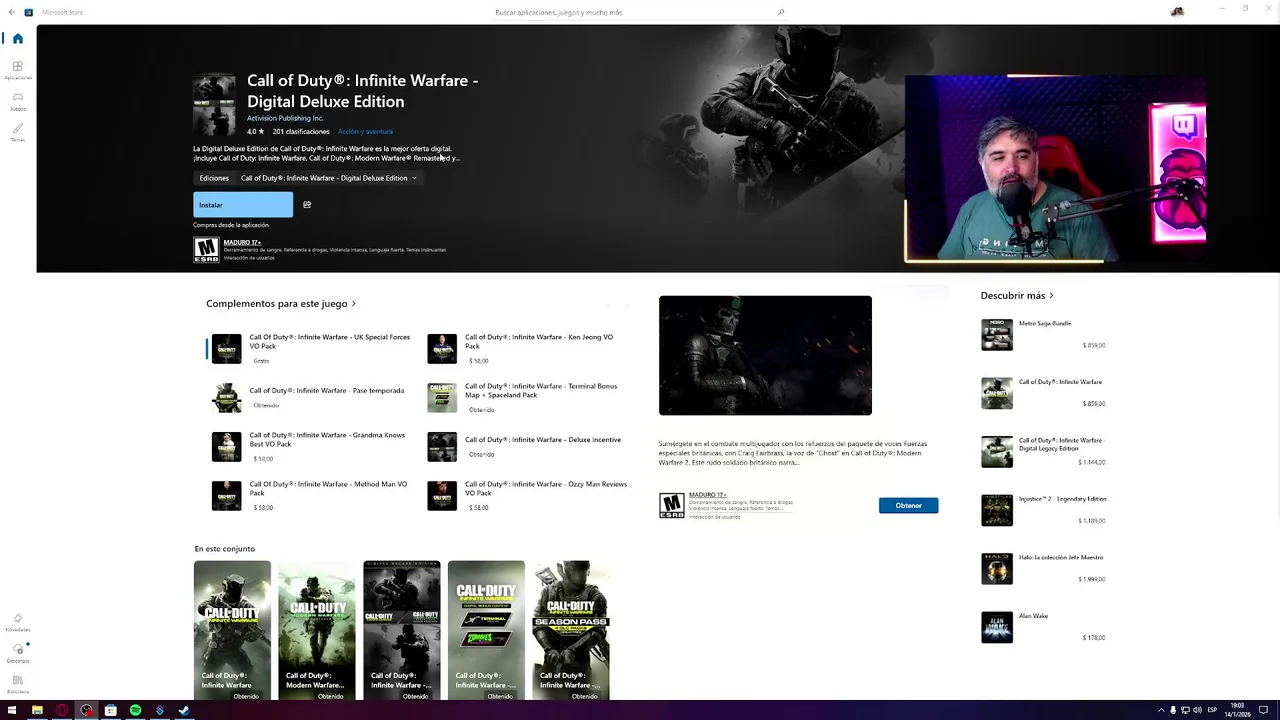Click ESP language indicator in tray
Screen dimensions: 1280x720
[x=1213, y=710]
